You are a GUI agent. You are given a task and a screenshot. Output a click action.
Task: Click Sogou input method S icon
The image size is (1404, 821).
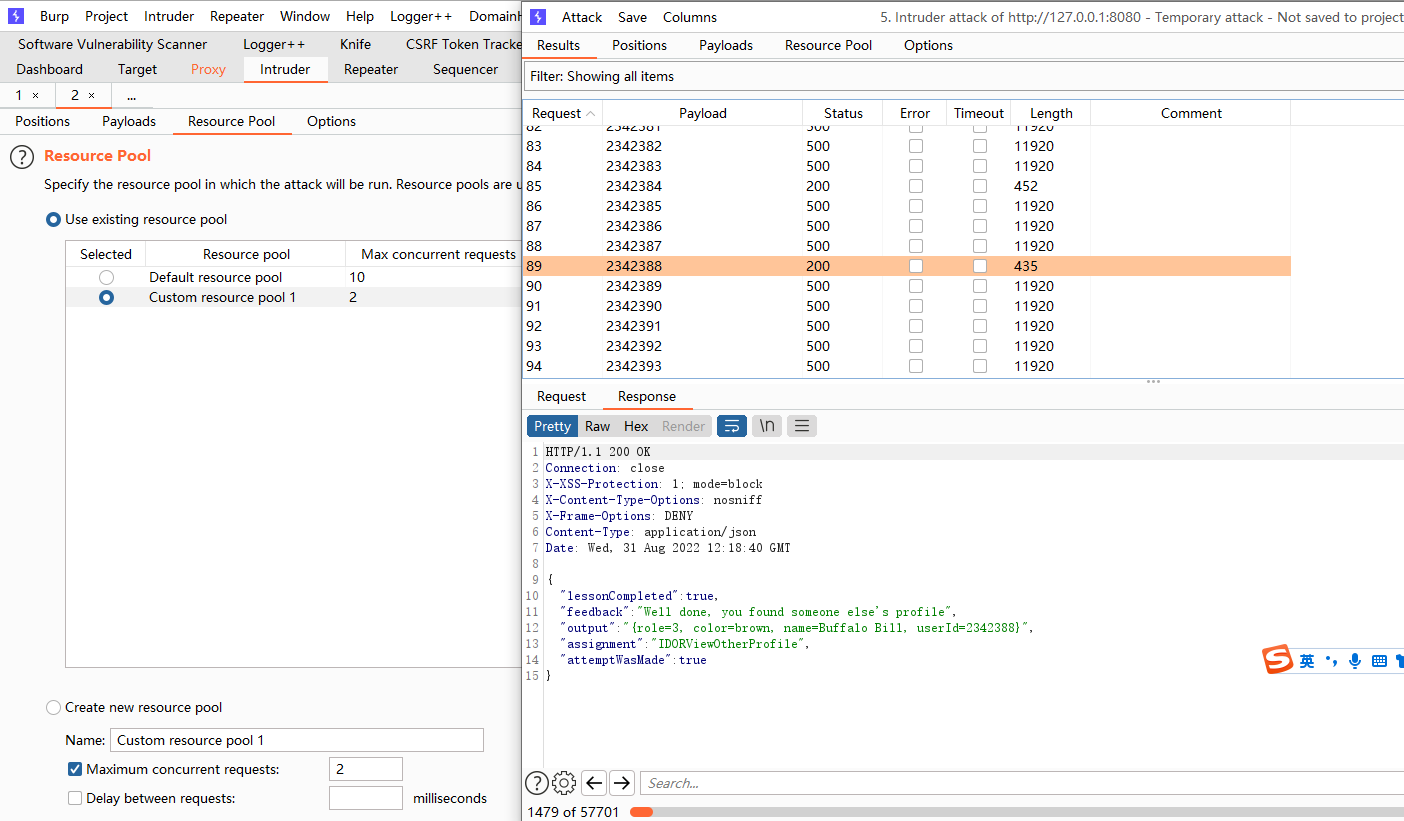pos(1278,660)
